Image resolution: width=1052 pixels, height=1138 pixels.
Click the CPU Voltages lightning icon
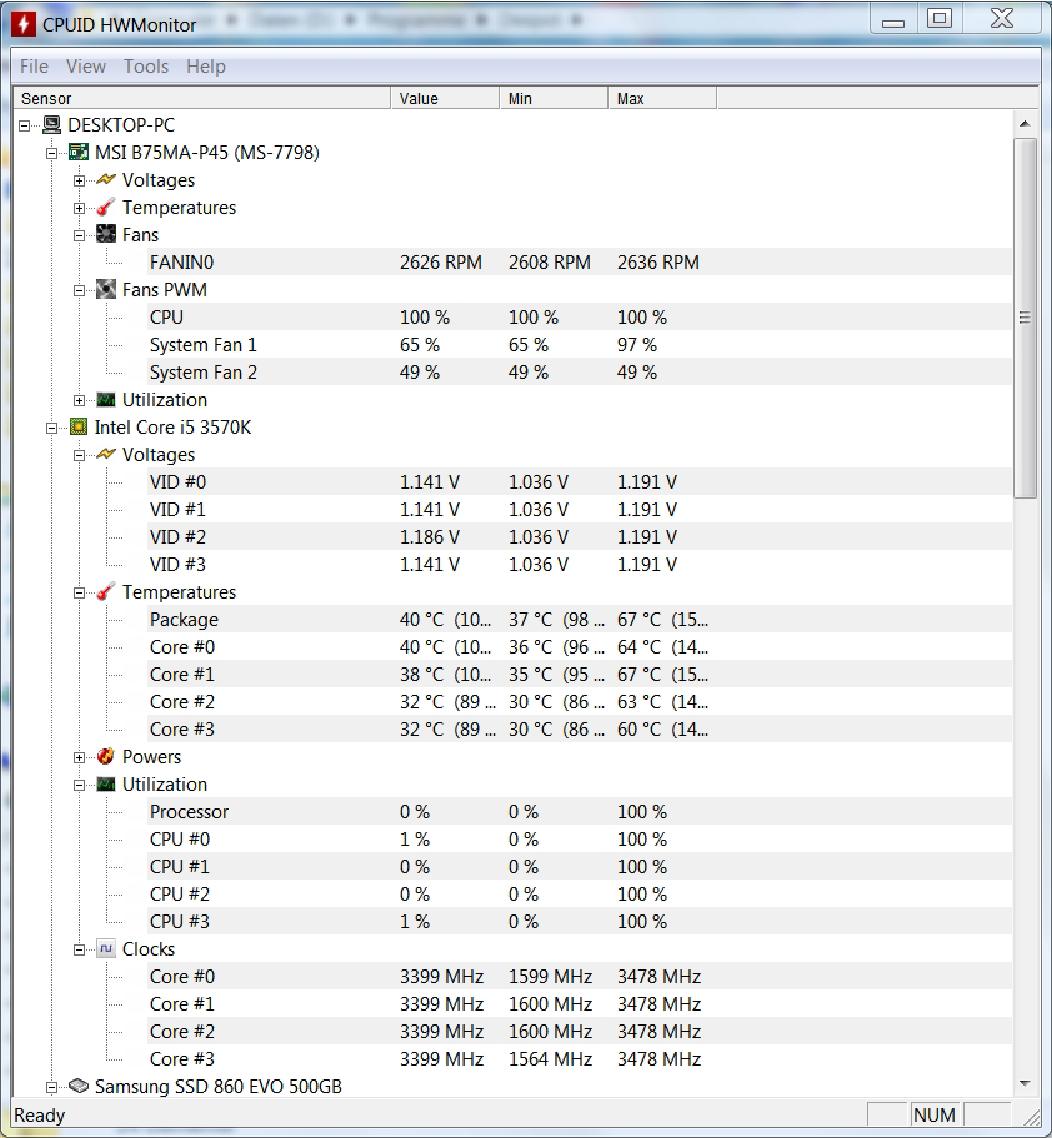[106, 454]
